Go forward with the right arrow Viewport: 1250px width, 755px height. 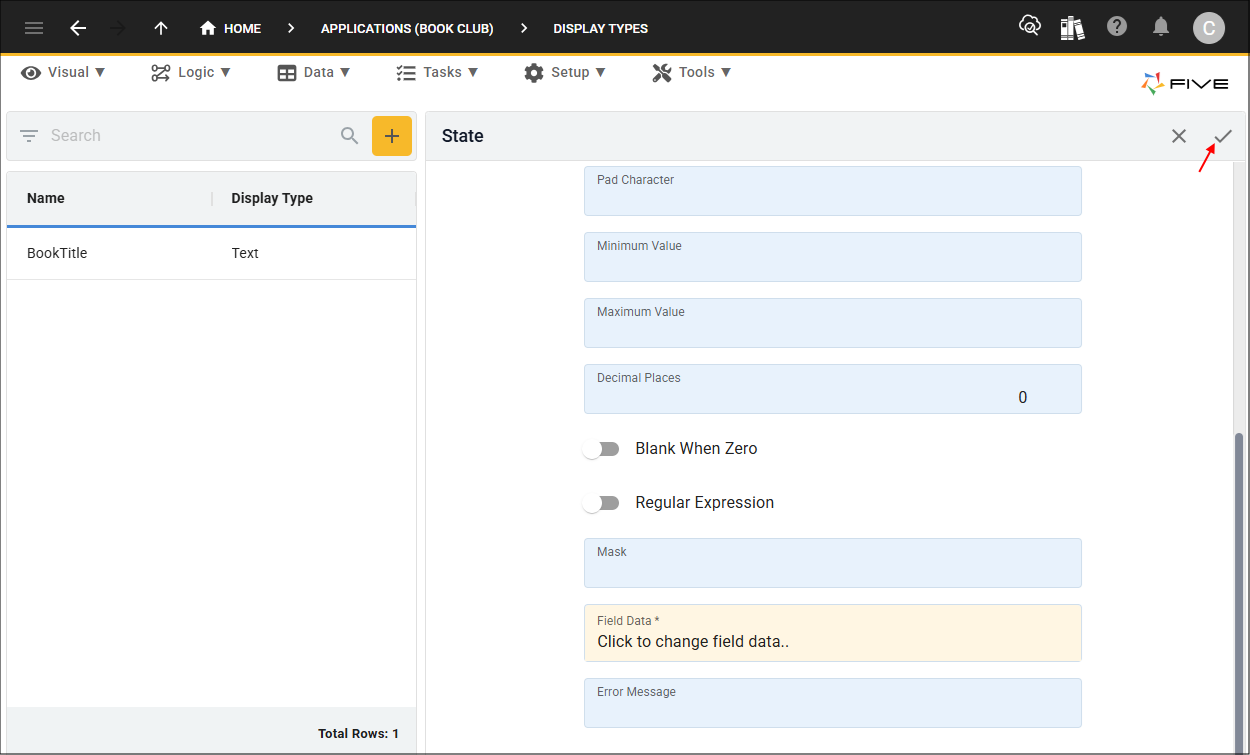coord(118,28)
